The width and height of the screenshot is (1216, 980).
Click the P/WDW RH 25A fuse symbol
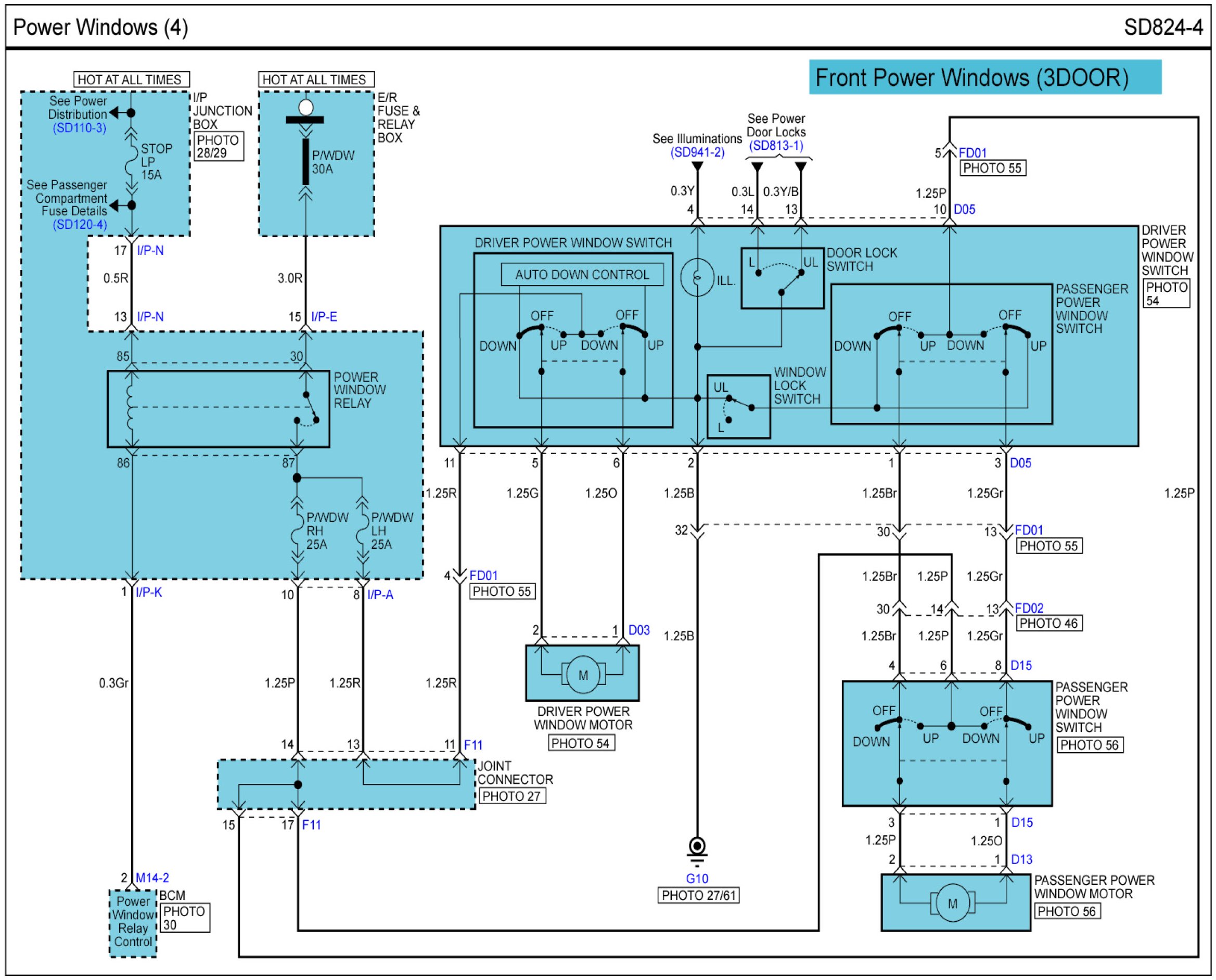(297, 530)
